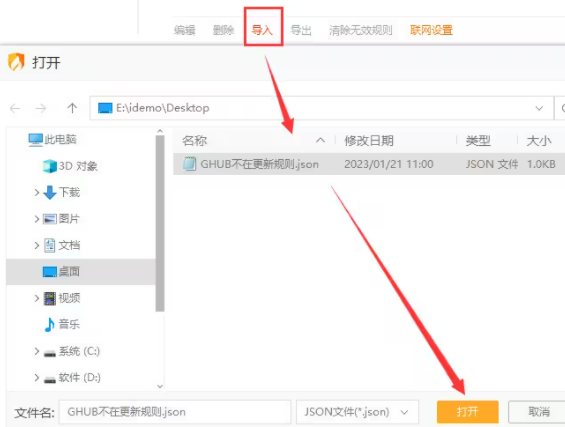
Task: Expand the 系统 (C:) drive node
Action: [x=36, y=351]
